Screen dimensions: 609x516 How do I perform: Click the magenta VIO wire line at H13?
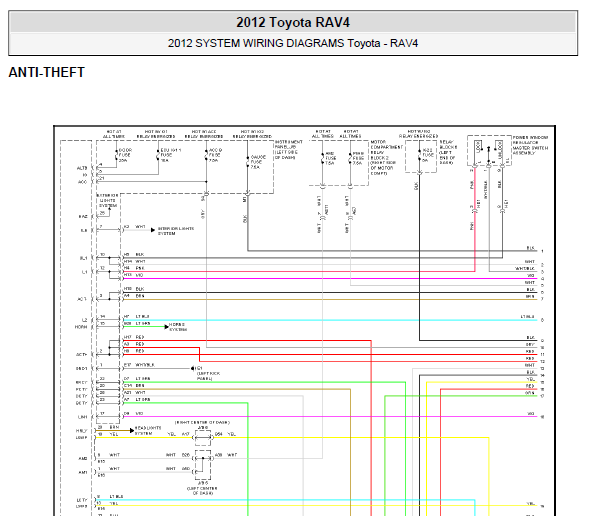(330, 278)
